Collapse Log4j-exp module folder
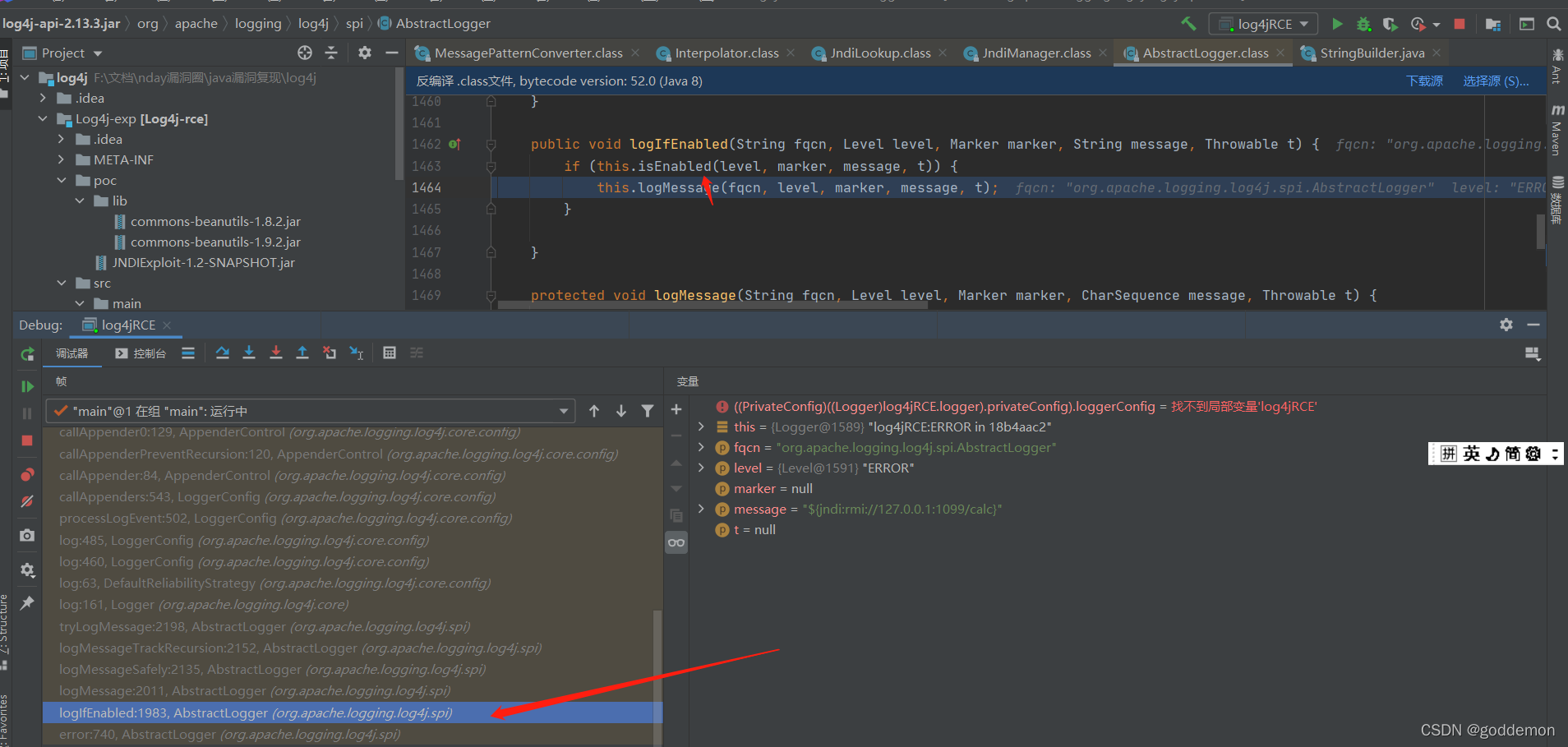 click(43, 118)
